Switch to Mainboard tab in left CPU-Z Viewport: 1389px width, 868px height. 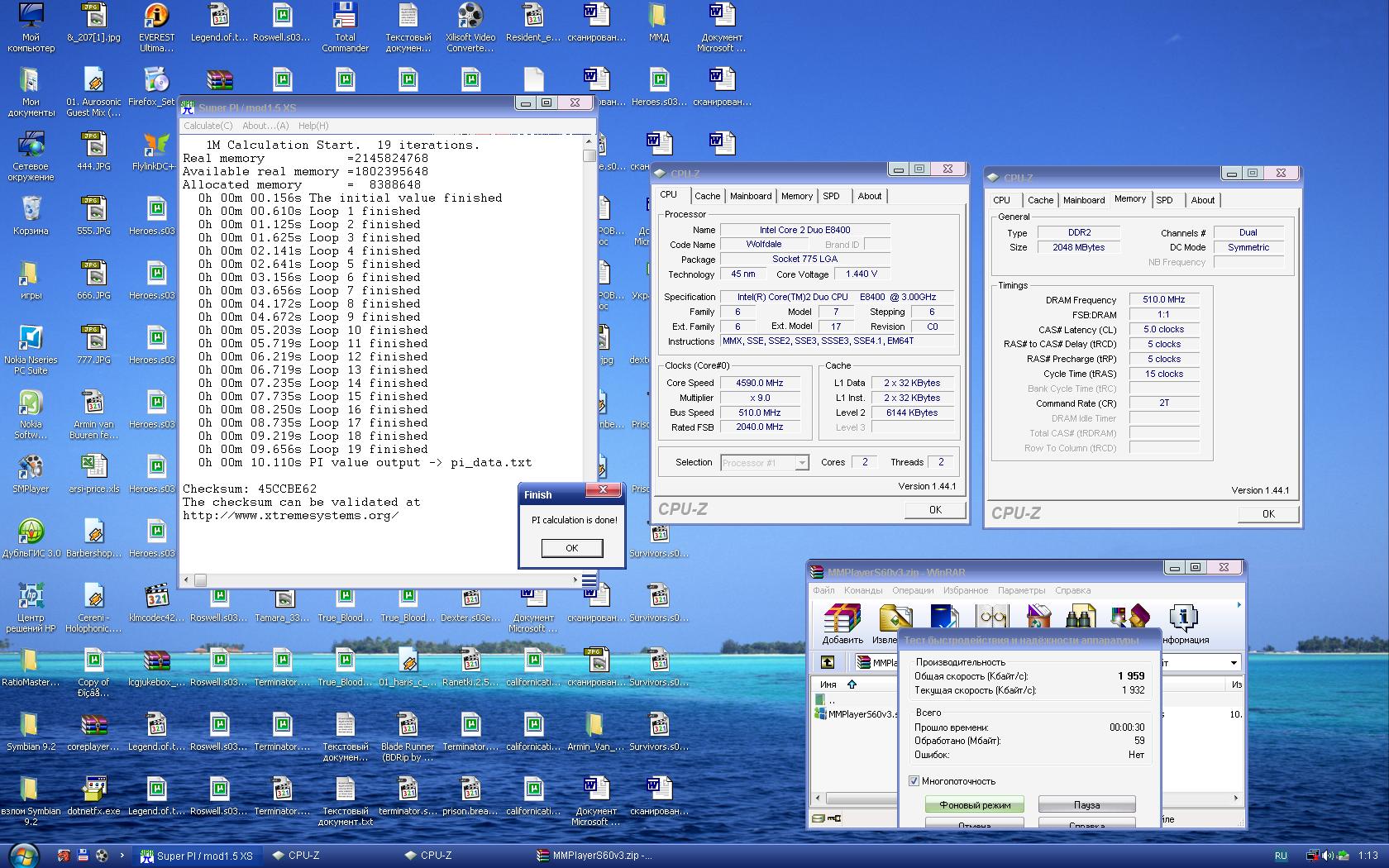[751, 196]
